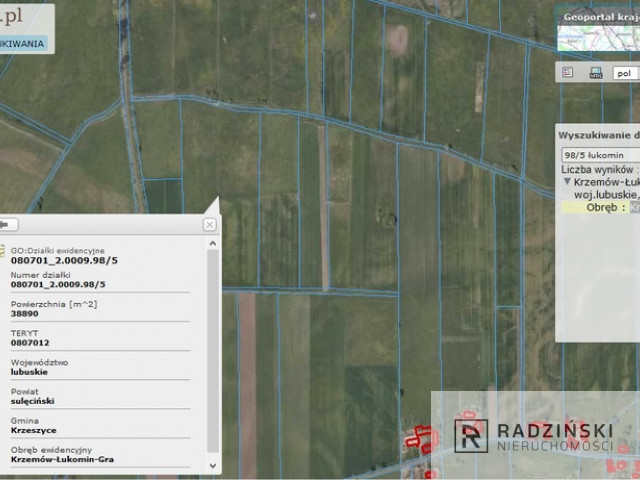Focus the '98/5 łukomin' search field

coord(600,155)
